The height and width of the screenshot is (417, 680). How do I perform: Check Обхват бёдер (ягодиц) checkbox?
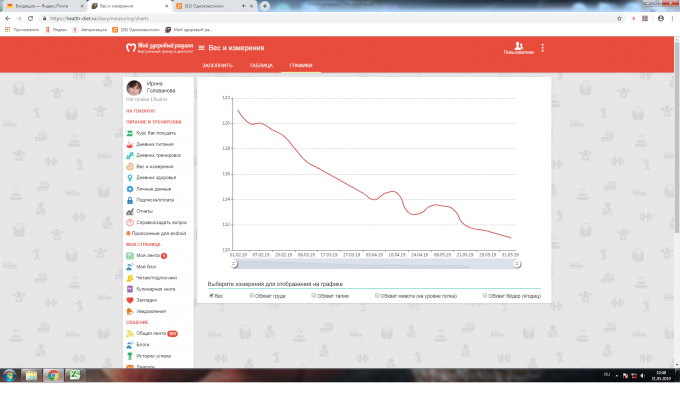click(484, 296)
